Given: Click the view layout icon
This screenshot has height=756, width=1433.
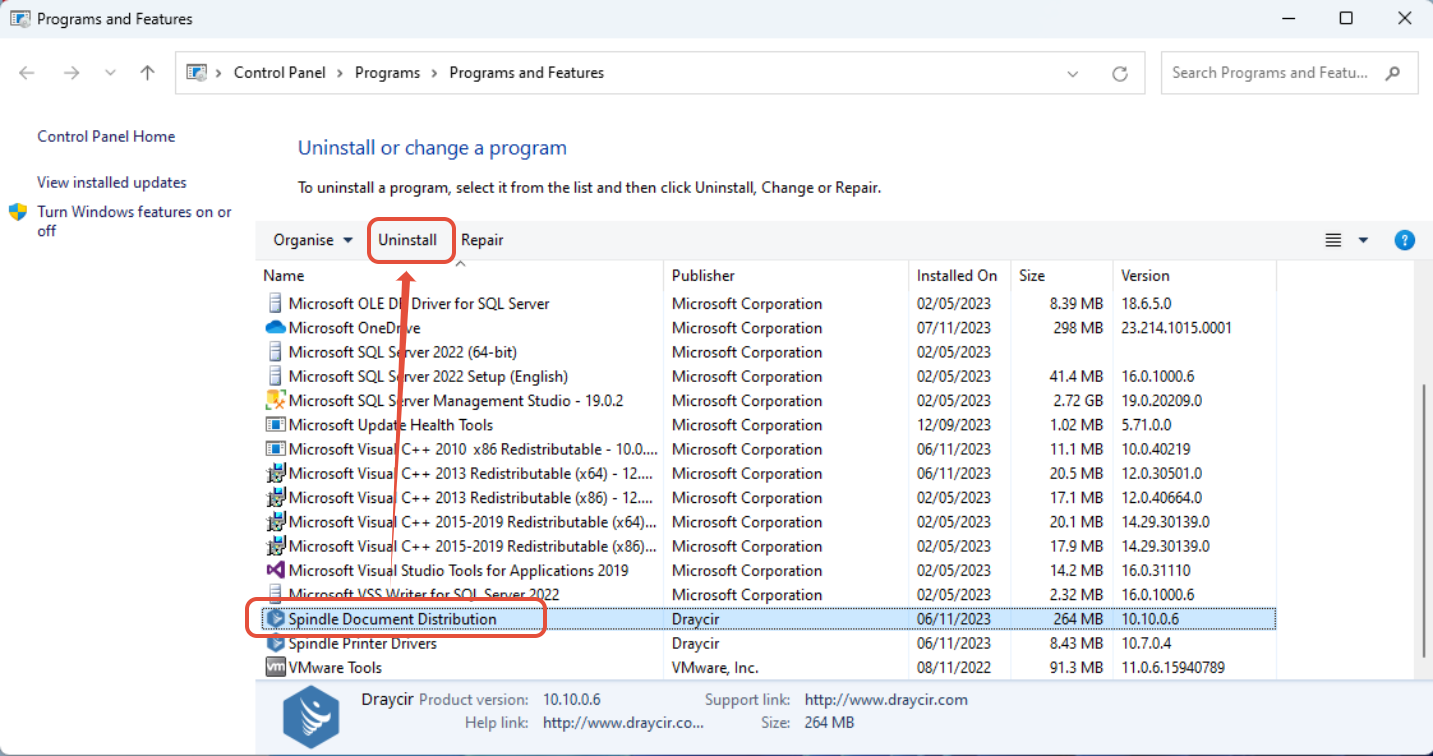Looking at the screenshot, I should tap(1332, 240).
